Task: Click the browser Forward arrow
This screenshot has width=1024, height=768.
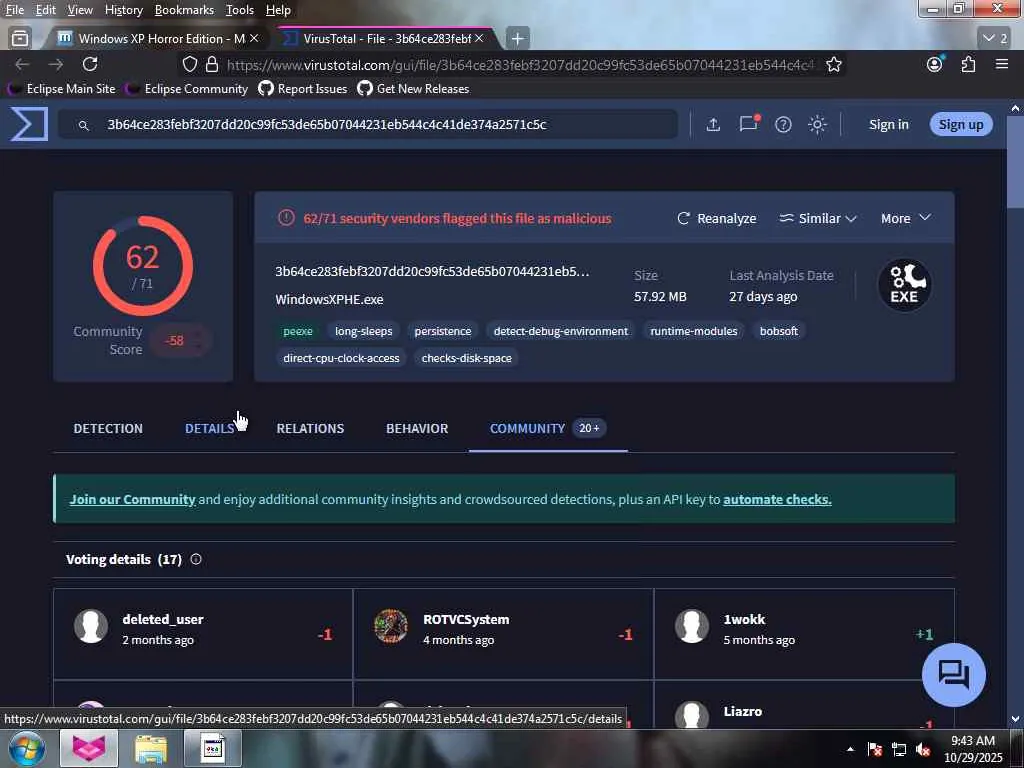Action: (56, 64)
